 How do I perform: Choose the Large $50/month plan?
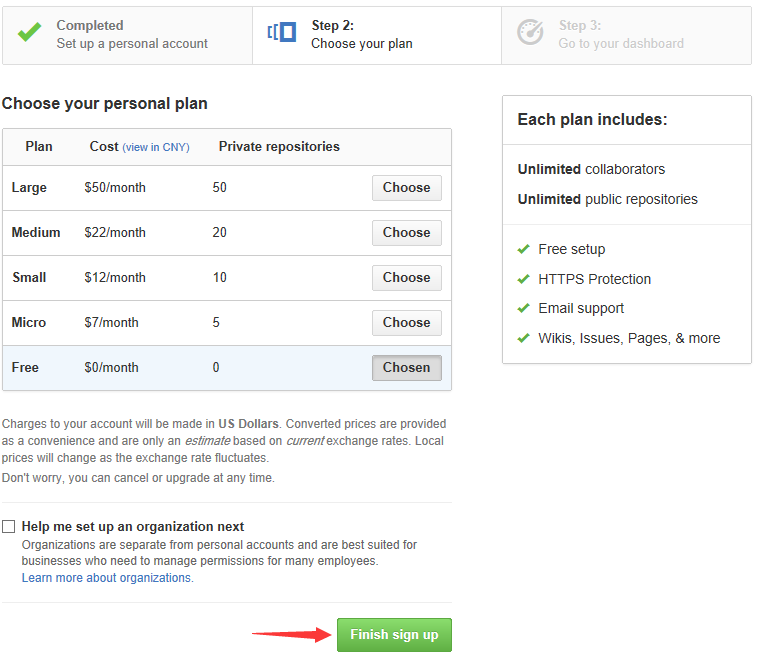point(407,188)
